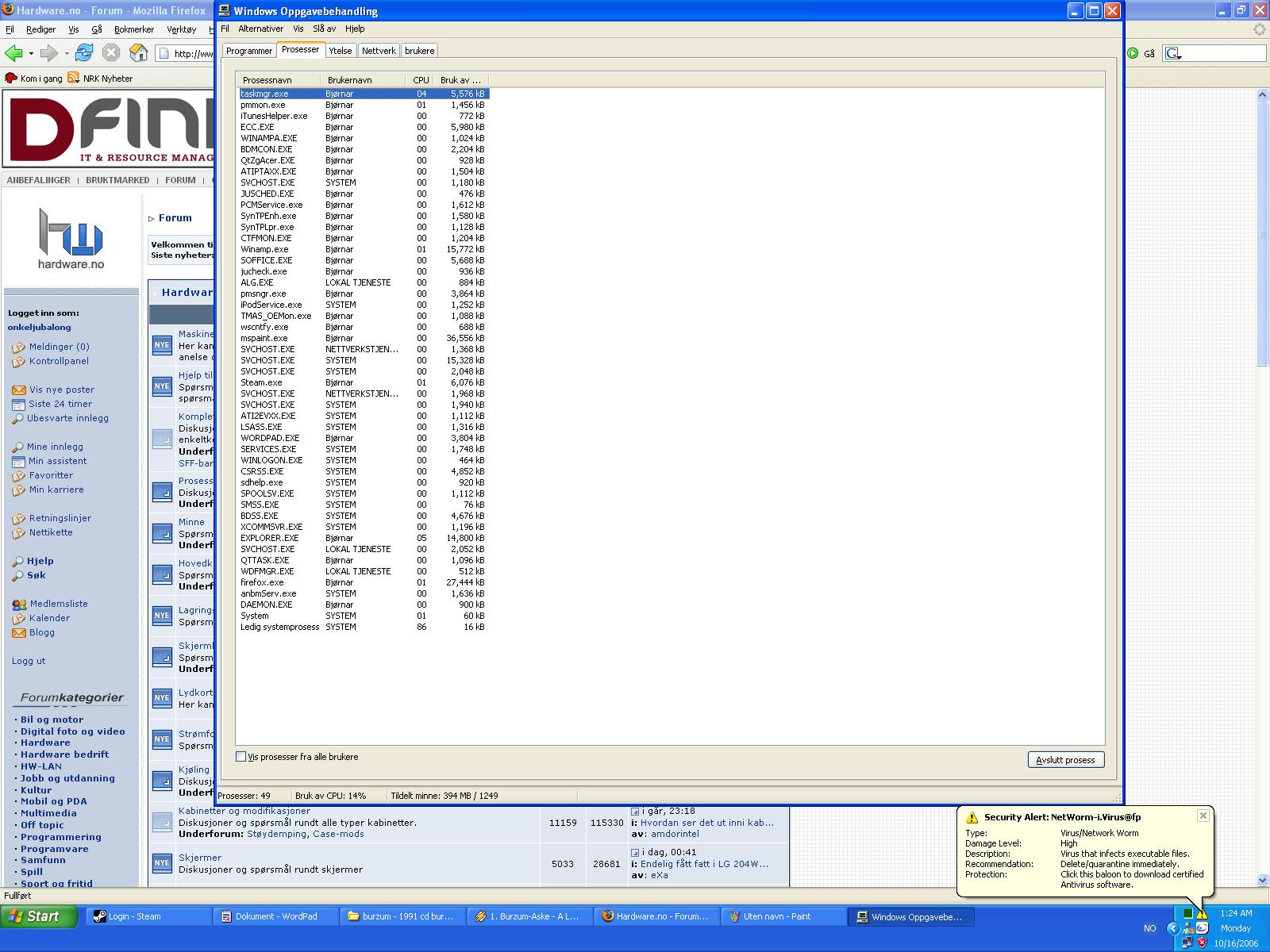Sort by Brukernavn column header
Screen dimensions: 1270x952
pyautogui.click(x=364, y=80)
